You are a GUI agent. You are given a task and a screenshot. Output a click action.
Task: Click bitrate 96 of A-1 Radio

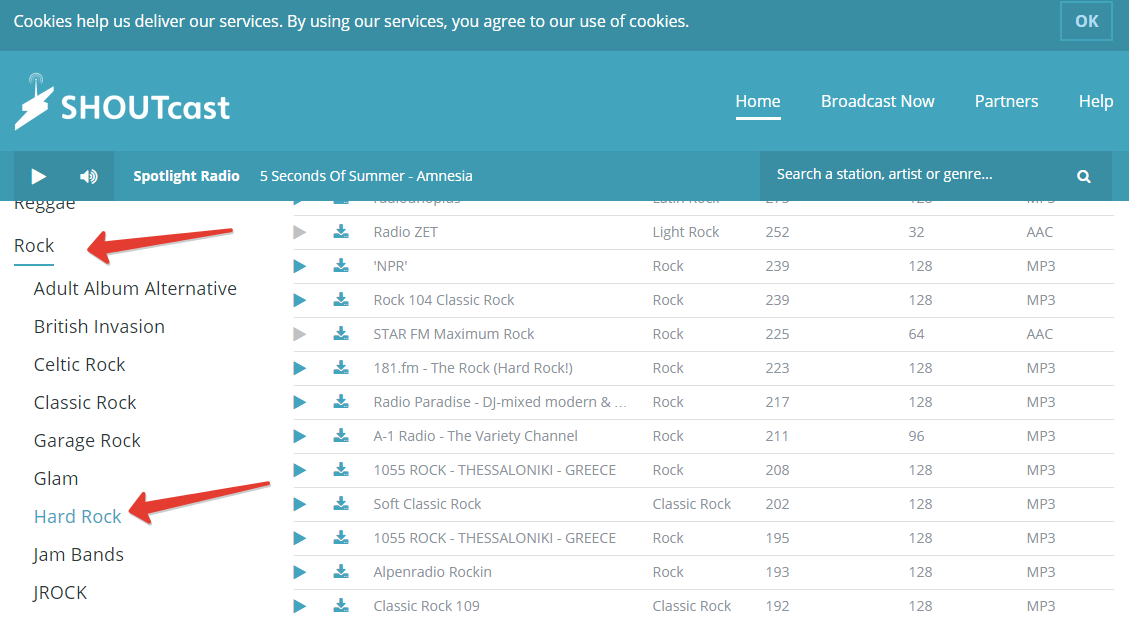pos(916,436)
